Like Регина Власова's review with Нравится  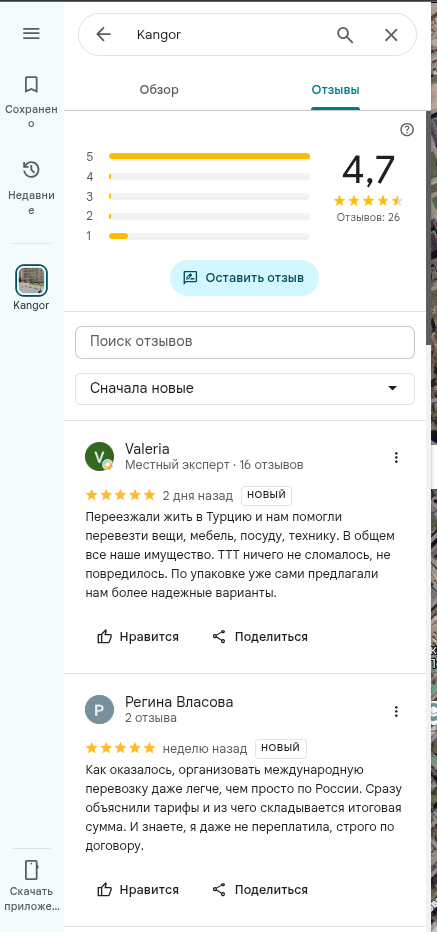[x=138, y=890]
